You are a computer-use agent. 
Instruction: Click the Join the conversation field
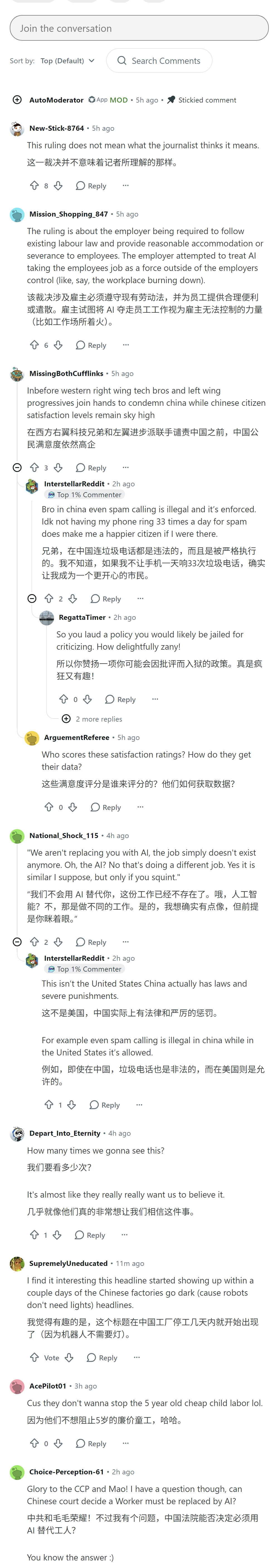(139, 28)
